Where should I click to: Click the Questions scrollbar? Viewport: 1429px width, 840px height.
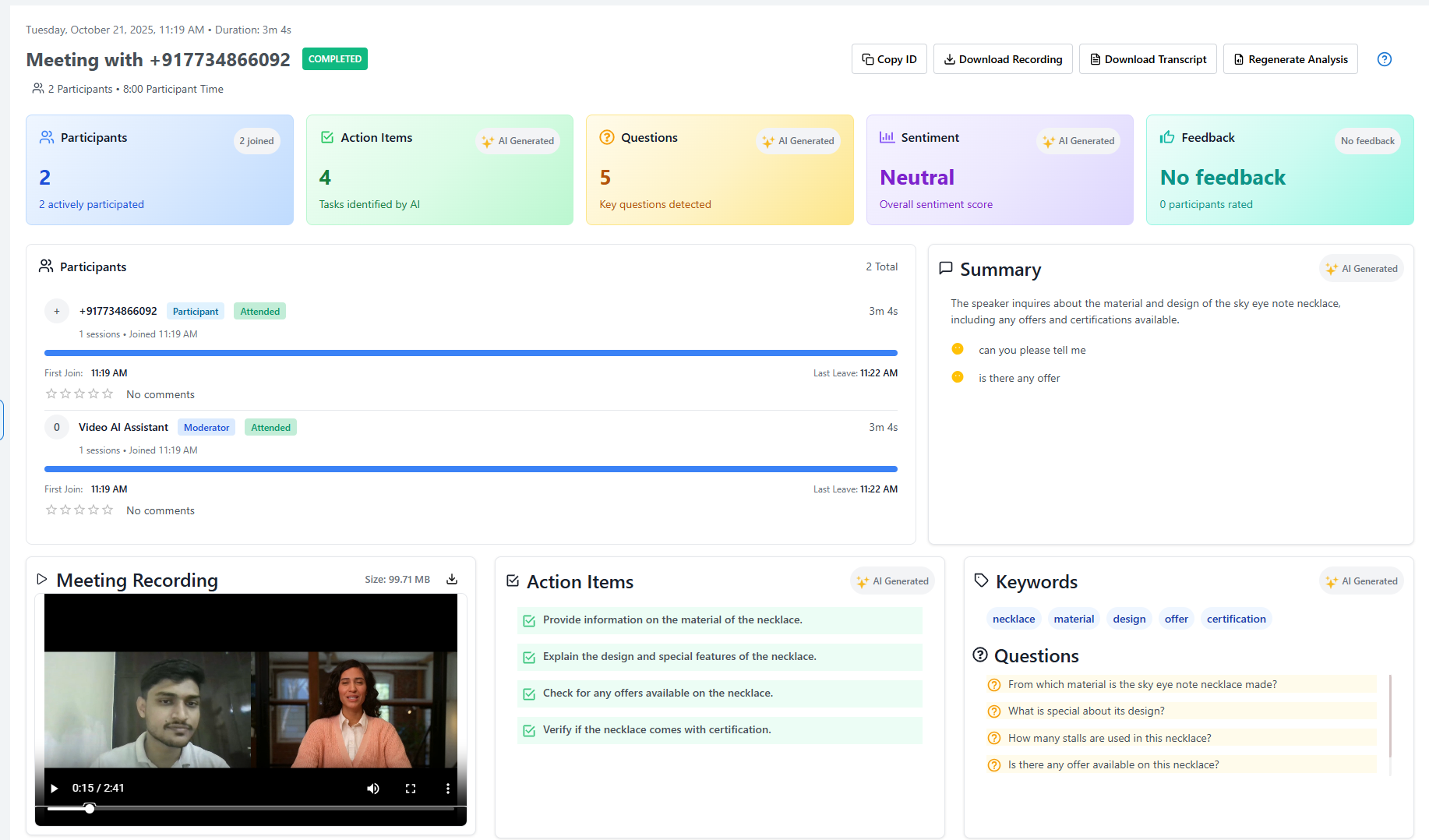tap(1390, 715)
